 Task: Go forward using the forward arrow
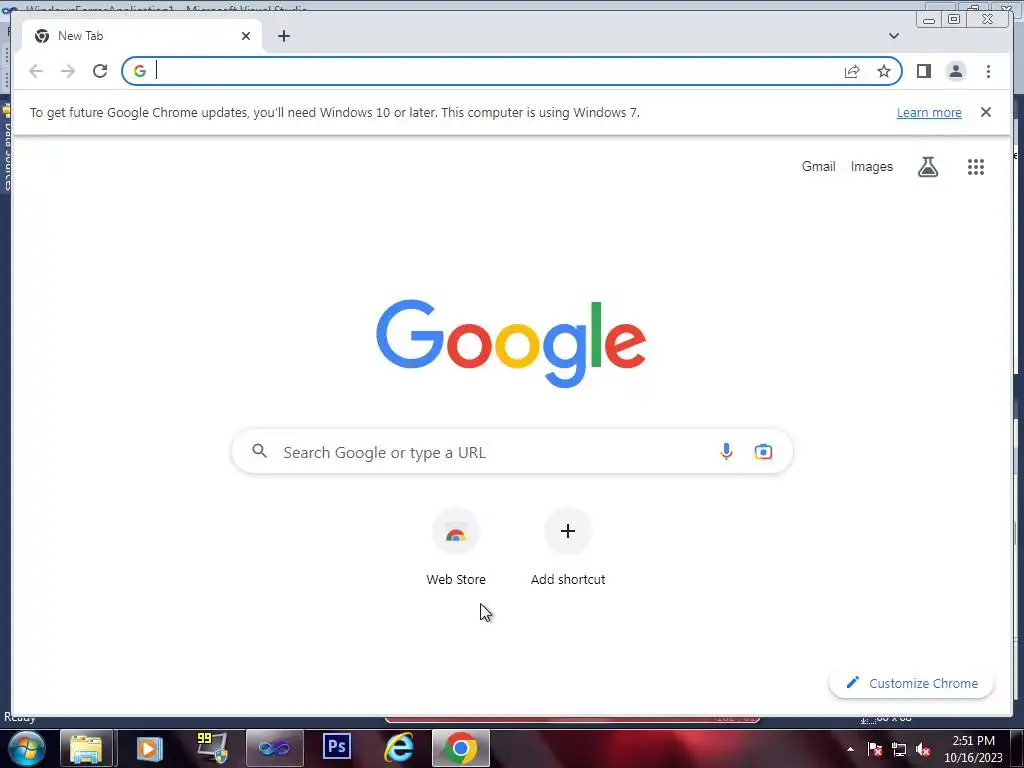click(68, 71)
